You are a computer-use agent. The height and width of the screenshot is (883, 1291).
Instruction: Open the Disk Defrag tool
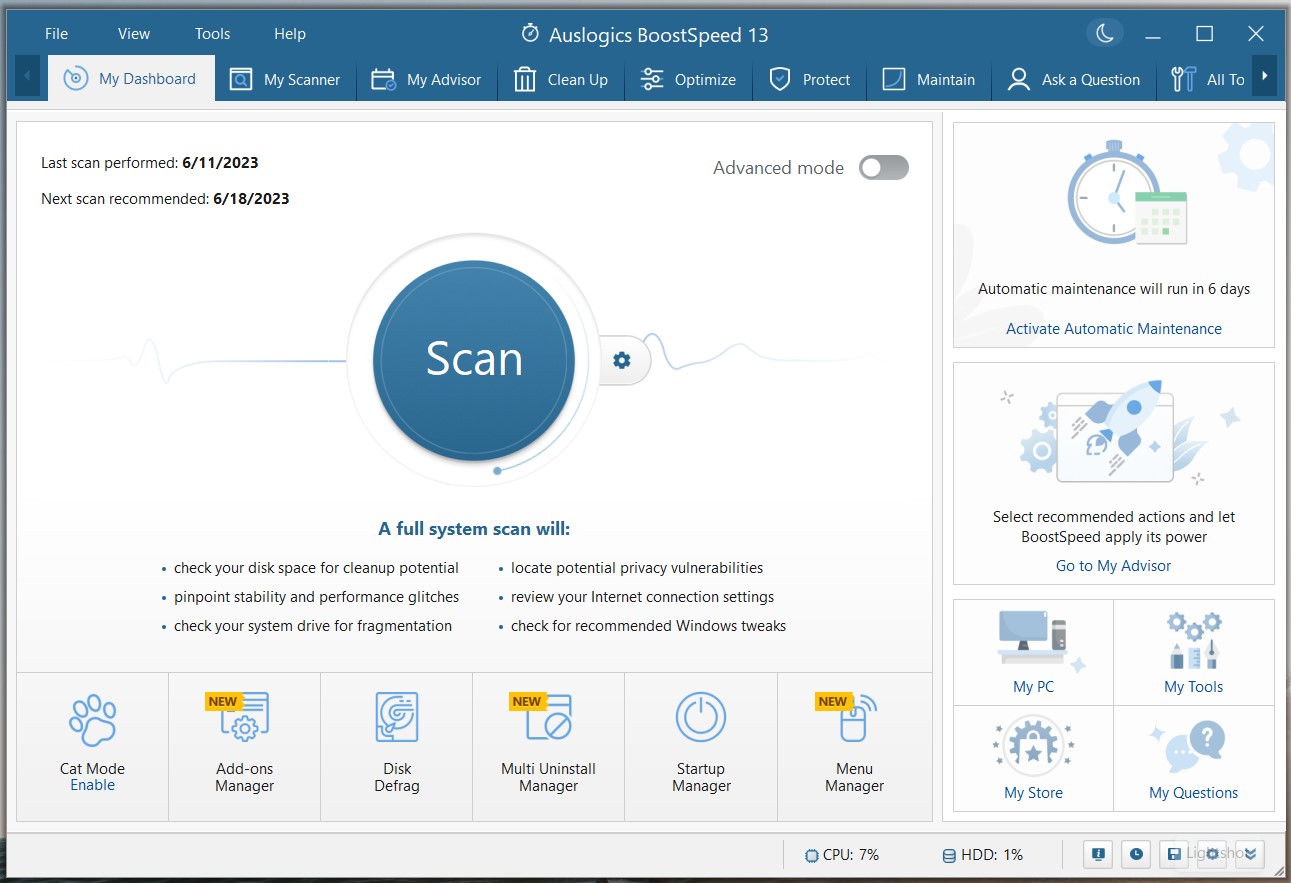(396, 745)
